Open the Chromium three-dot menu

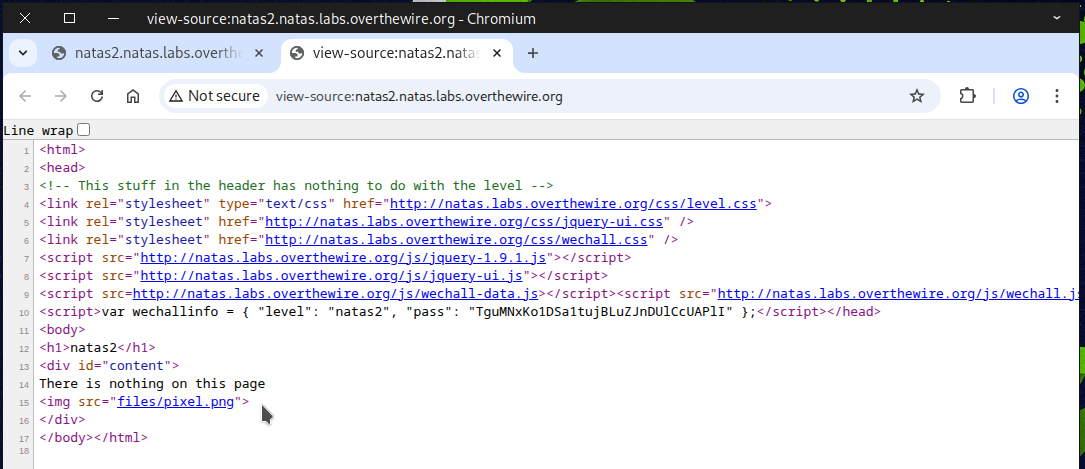[1057, 96]
